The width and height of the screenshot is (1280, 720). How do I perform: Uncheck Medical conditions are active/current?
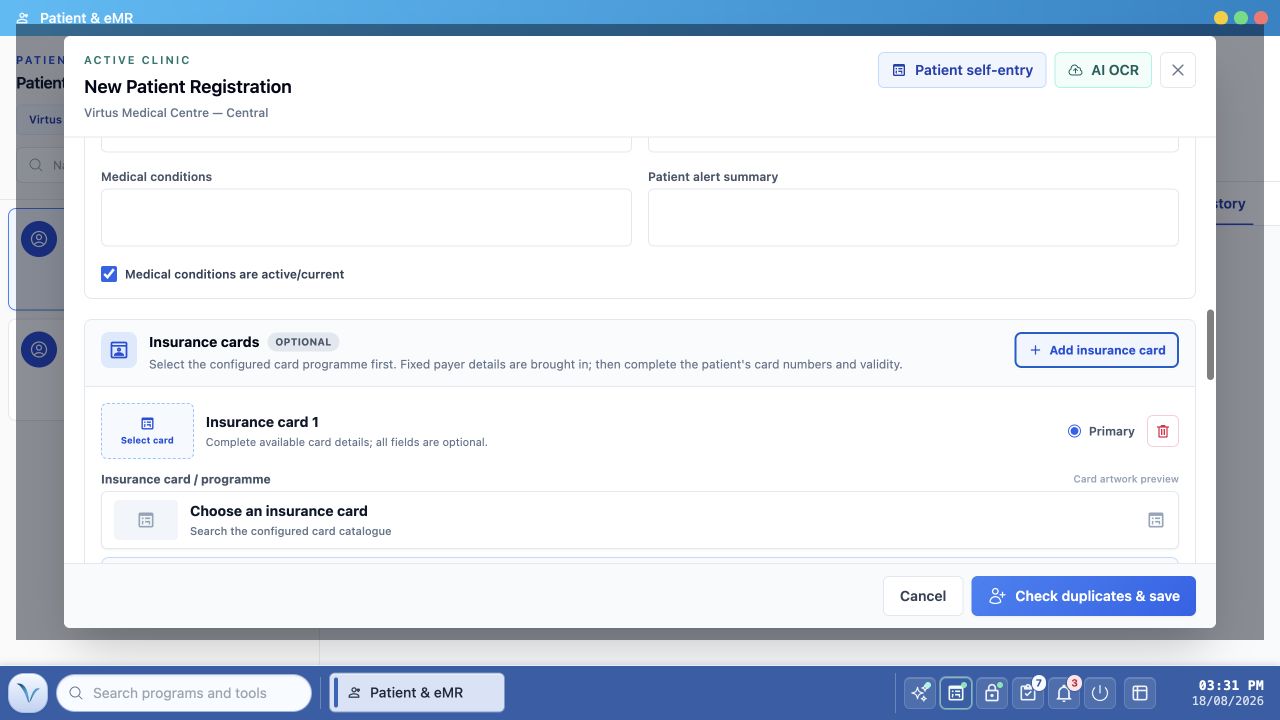109,274
